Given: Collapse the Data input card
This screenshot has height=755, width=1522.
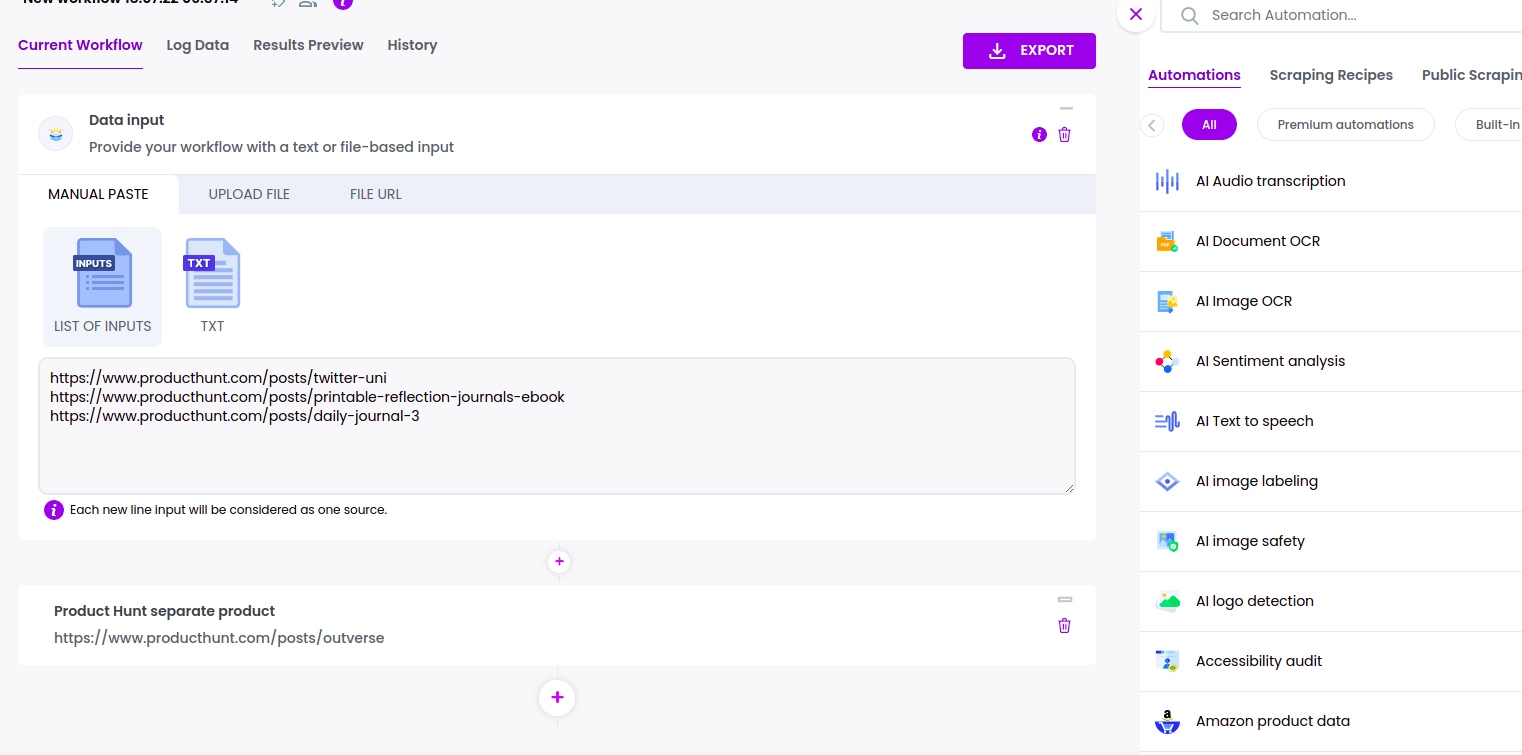Looking at the screenshot, I should click(1066, 108).
